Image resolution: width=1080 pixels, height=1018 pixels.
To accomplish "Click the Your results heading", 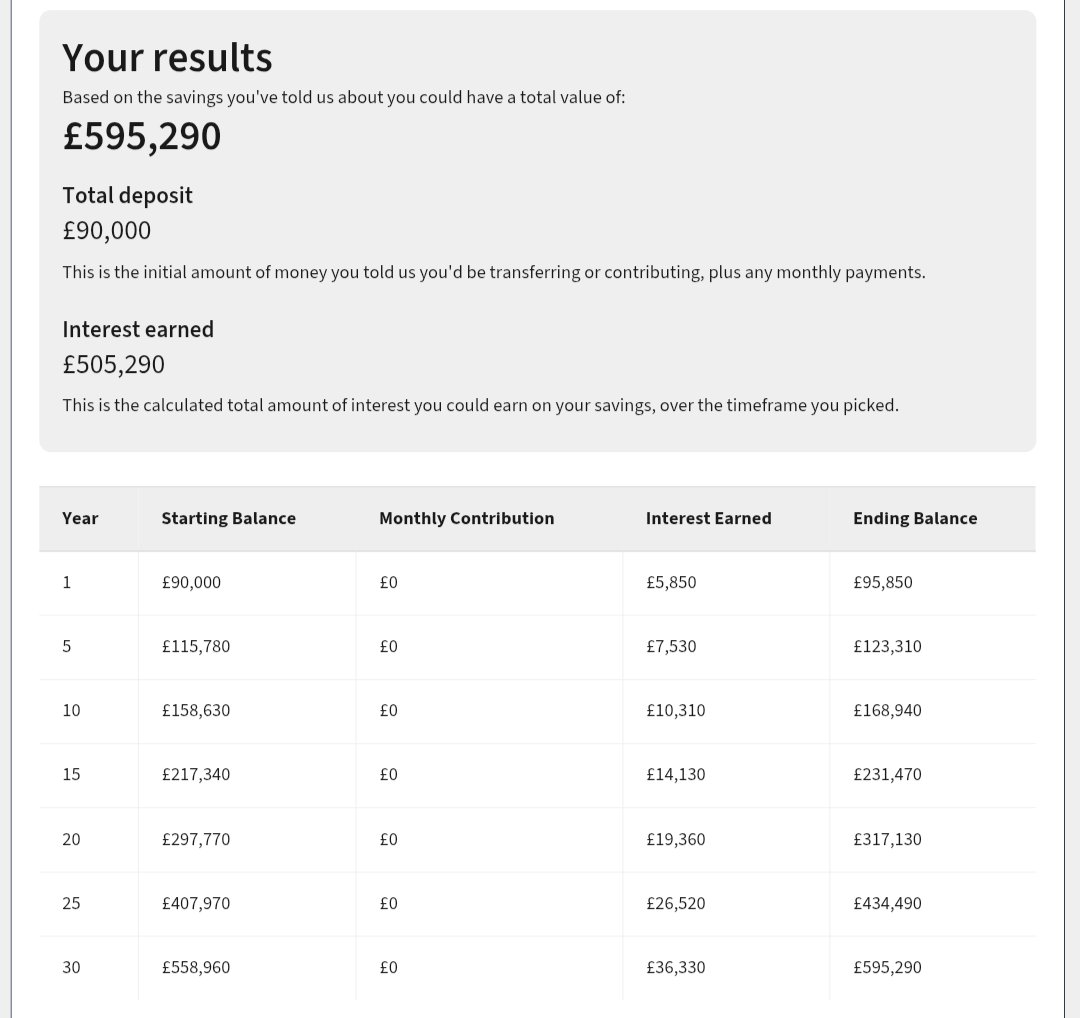I will 167,57.
